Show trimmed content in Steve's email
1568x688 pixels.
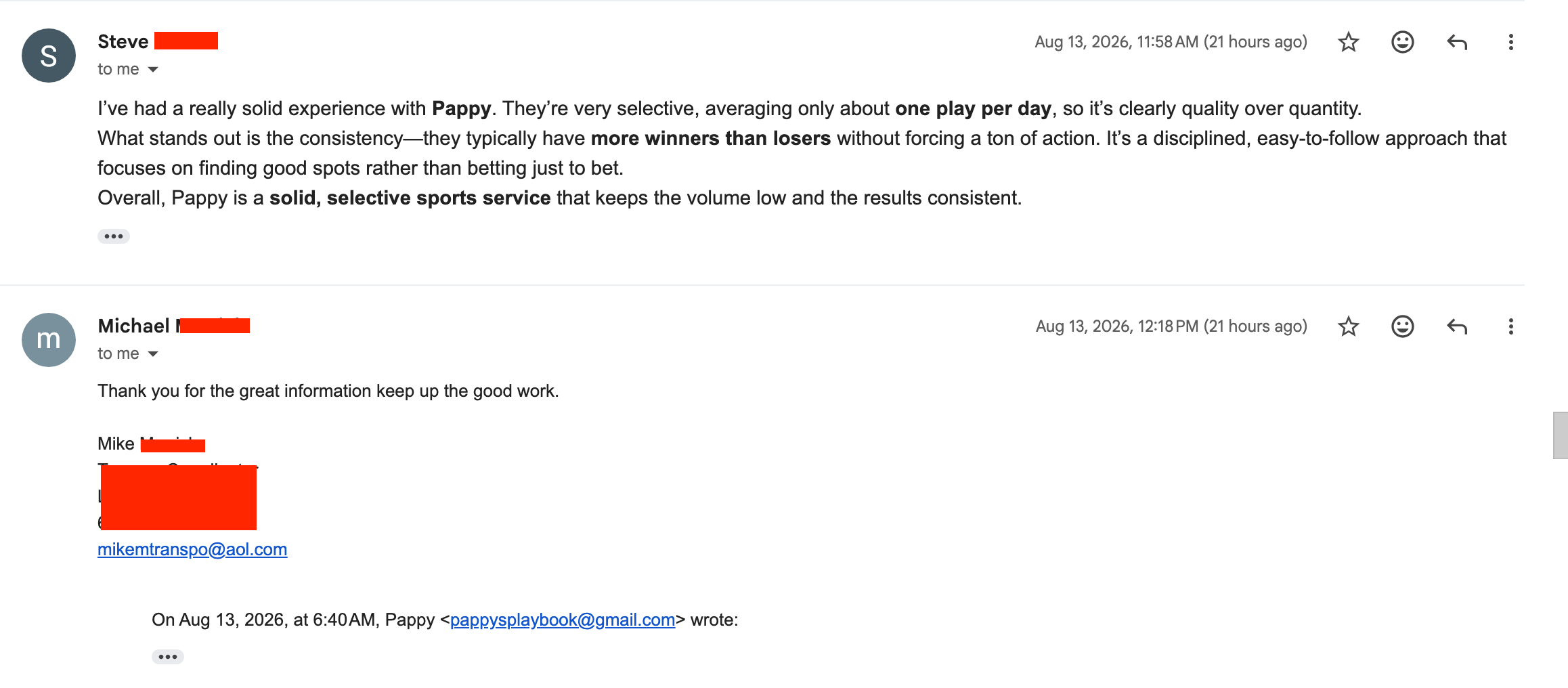click(x=114, y=236)
